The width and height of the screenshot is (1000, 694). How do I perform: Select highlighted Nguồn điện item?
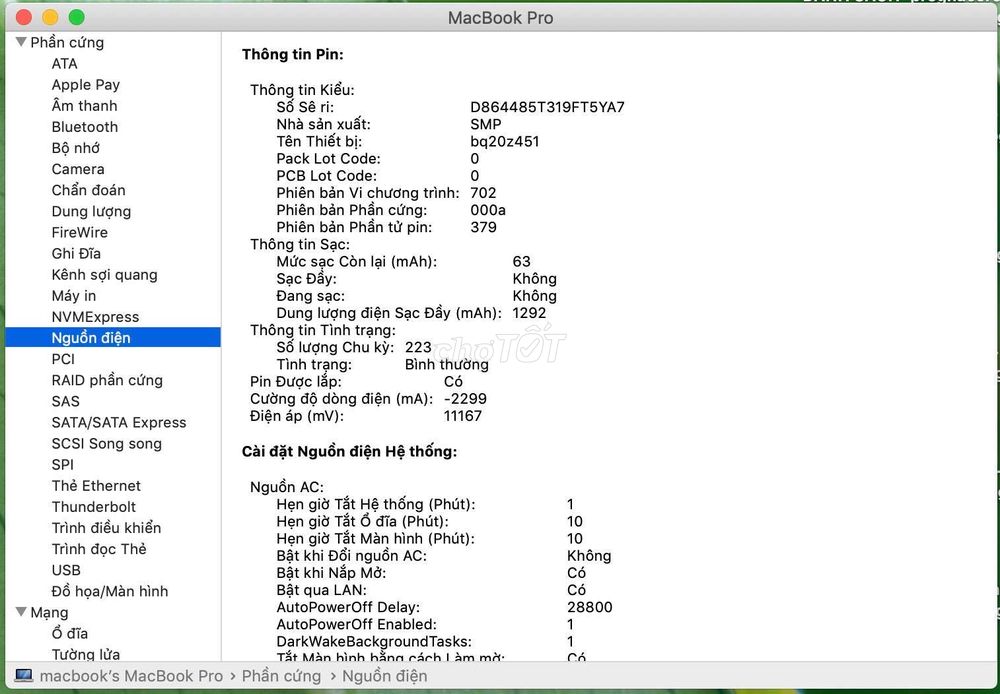coord(113,337)
